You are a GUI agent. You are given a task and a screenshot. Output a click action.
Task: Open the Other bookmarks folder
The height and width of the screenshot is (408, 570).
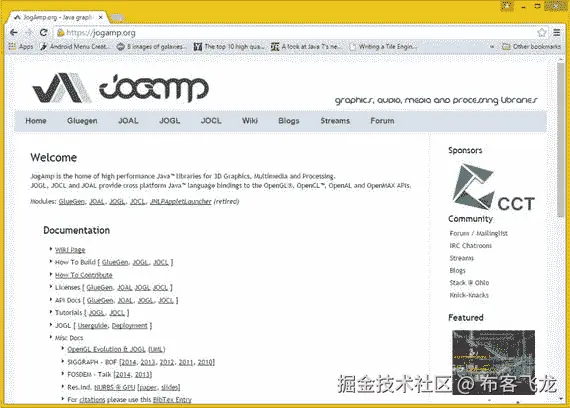tap(531, 47)
